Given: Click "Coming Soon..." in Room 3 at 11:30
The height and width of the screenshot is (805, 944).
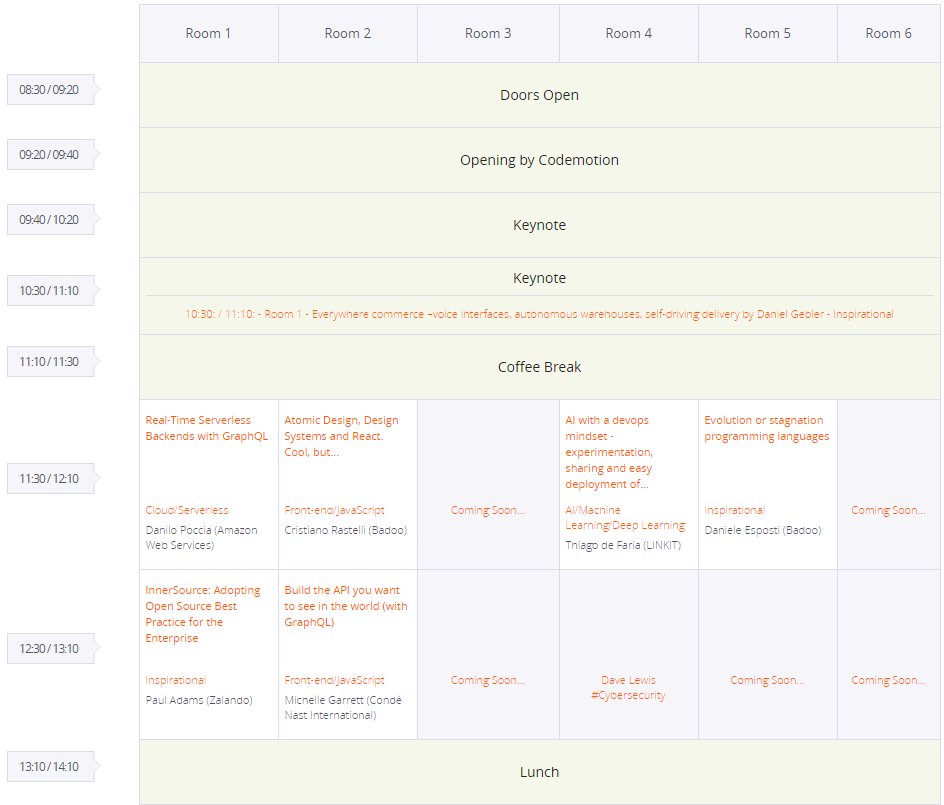Looking at the screenshot, I should (x=487, y=510).
